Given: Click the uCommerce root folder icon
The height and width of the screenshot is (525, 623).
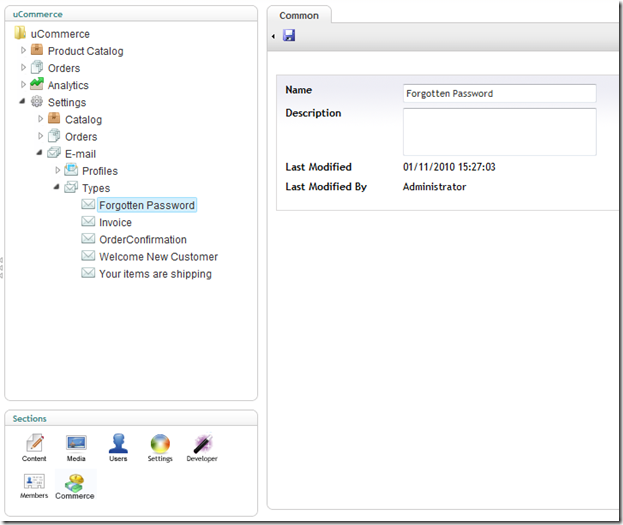Looking at the screenshot, I should pyautogui.click(x=20, y=33).
